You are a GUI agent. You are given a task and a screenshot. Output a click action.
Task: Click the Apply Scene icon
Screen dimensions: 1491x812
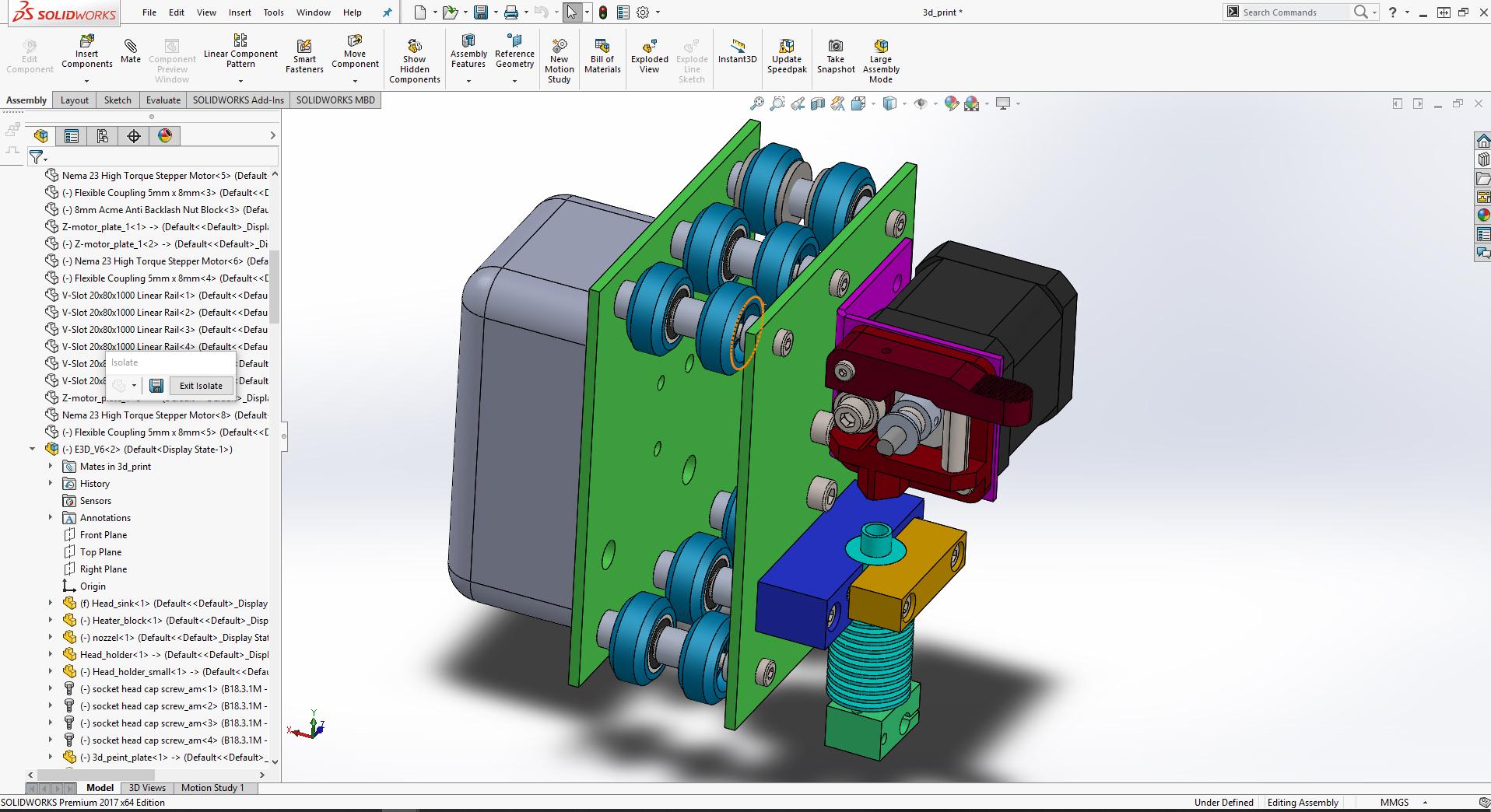[971, 103]
